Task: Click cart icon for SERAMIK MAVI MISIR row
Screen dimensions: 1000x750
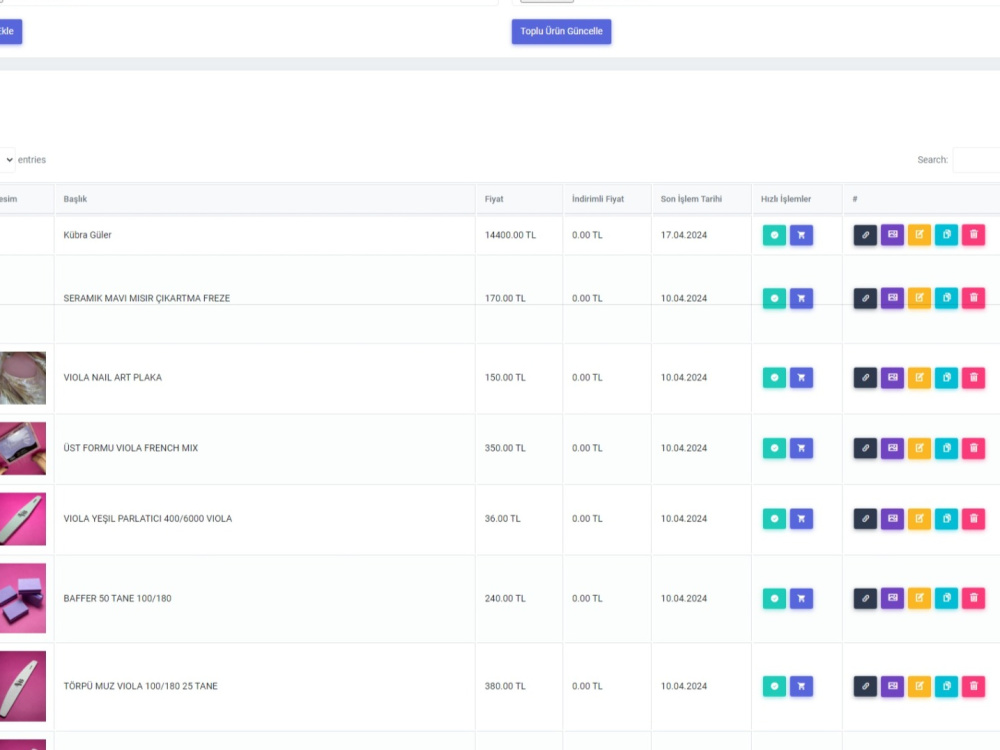Action: [801, 298]
